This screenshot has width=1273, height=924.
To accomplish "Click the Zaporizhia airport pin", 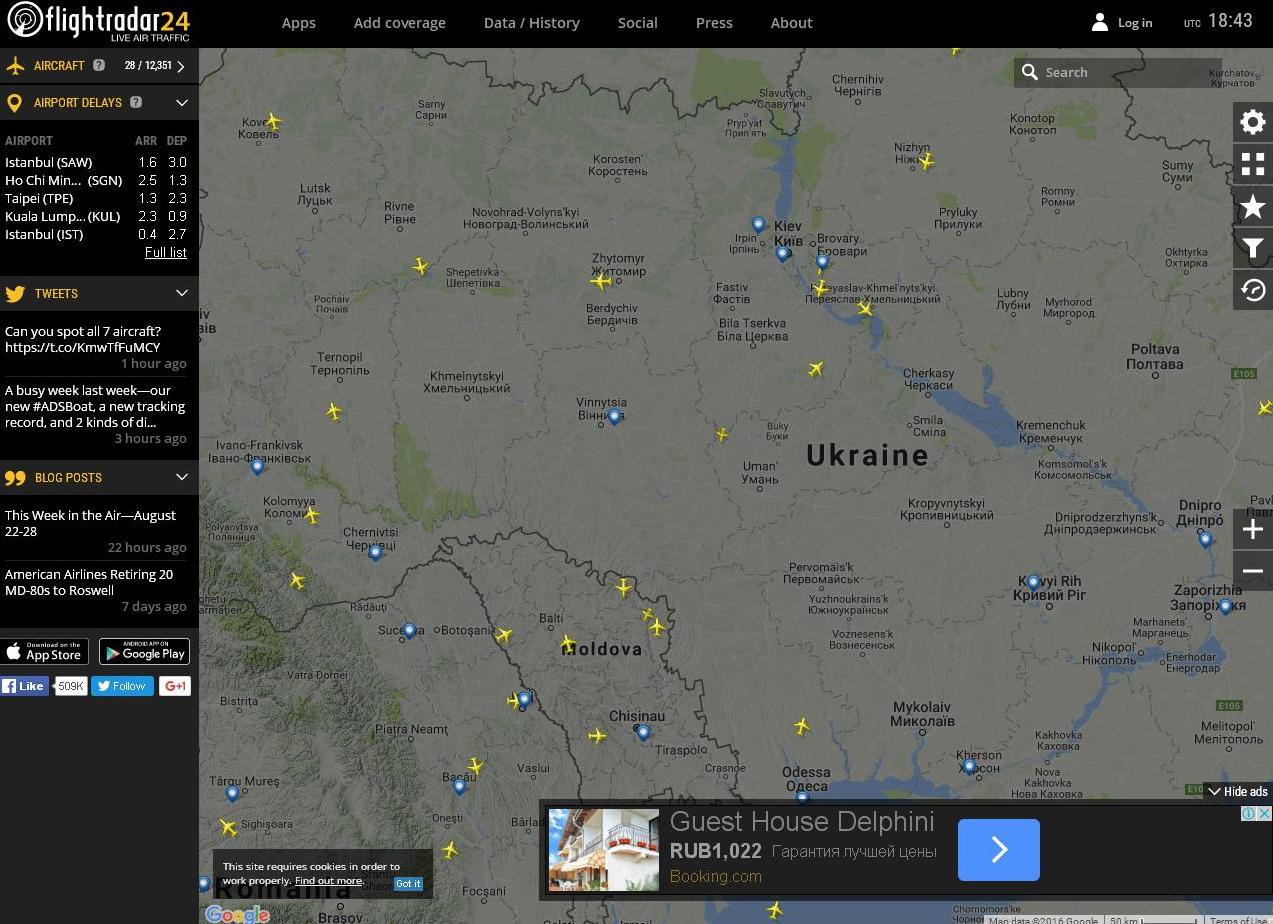I will tap(1225, 606).
